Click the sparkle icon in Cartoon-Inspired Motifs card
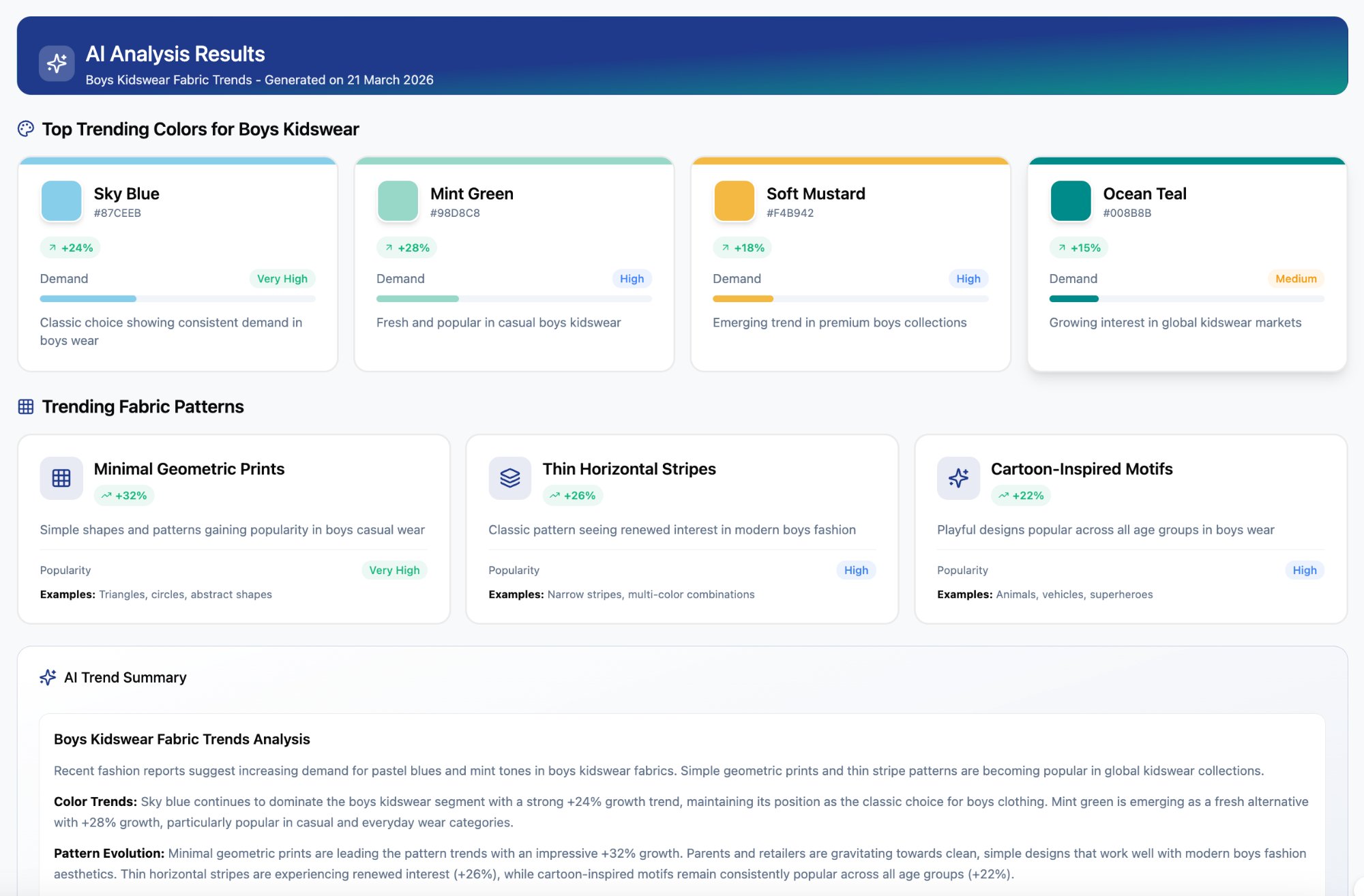Viewport: 1364px width, 896px height. pos(958,478)
